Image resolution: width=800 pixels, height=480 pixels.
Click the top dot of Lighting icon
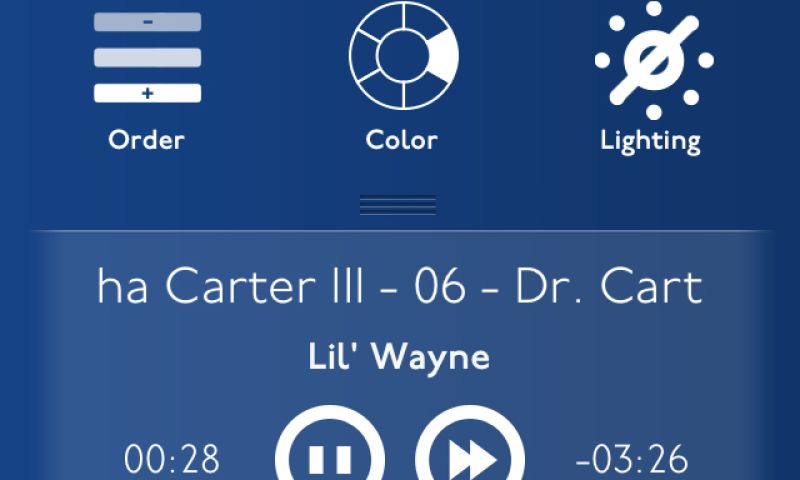click(654, 8)
